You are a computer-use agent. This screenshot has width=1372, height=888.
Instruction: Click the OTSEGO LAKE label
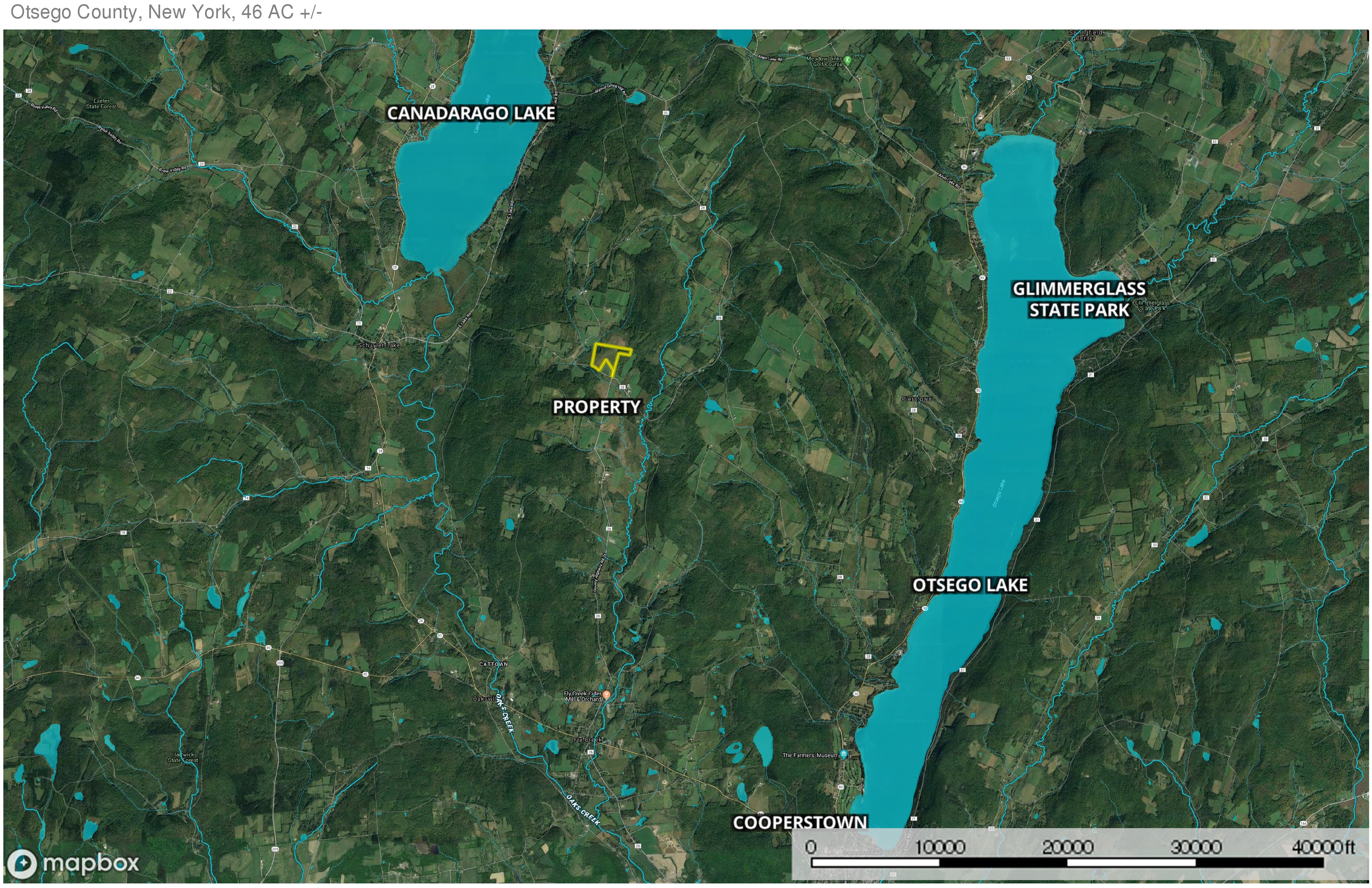tap(969, 585)
